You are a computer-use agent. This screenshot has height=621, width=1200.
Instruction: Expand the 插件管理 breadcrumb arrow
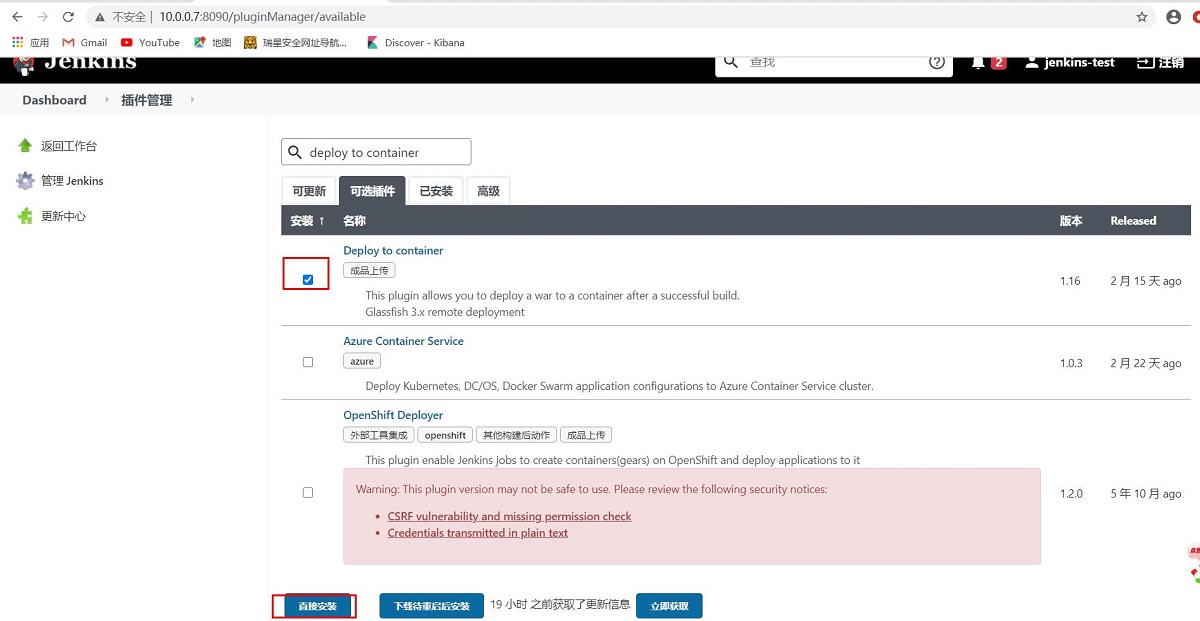click(191, 100)
